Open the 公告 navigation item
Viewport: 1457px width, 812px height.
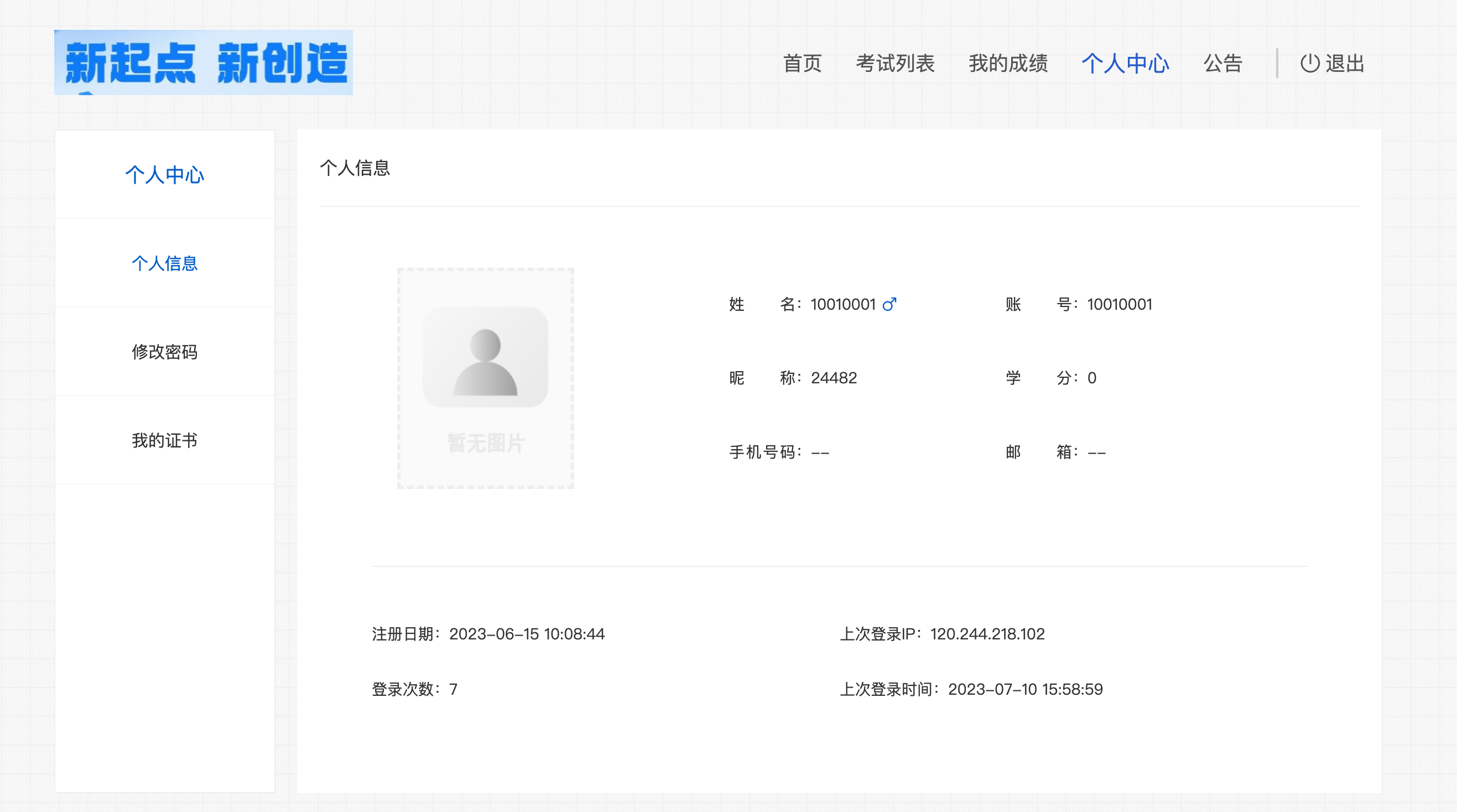pos(1223,63)
